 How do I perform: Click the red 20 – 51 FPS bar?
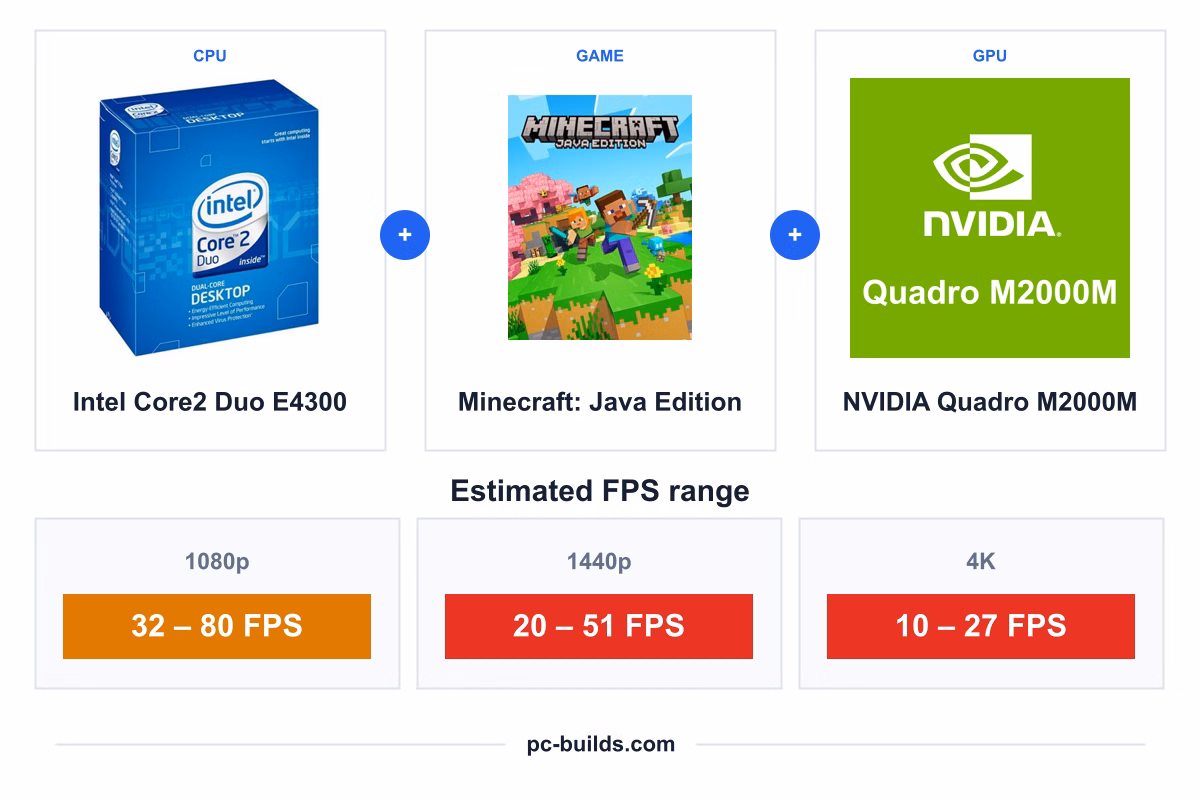tap(599, 626)
